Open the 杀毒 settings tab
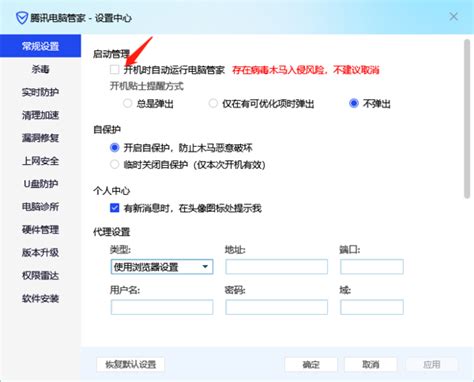This screenshot has width=474, height=382. [x=40, y=69]
